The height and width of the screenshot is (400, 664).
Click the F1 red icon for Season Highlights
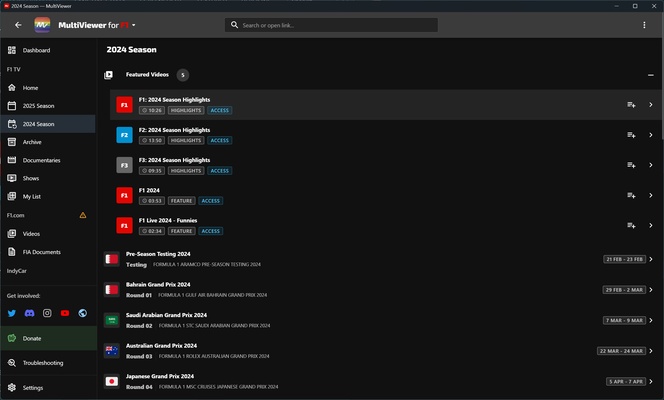(x=124, y=105)
